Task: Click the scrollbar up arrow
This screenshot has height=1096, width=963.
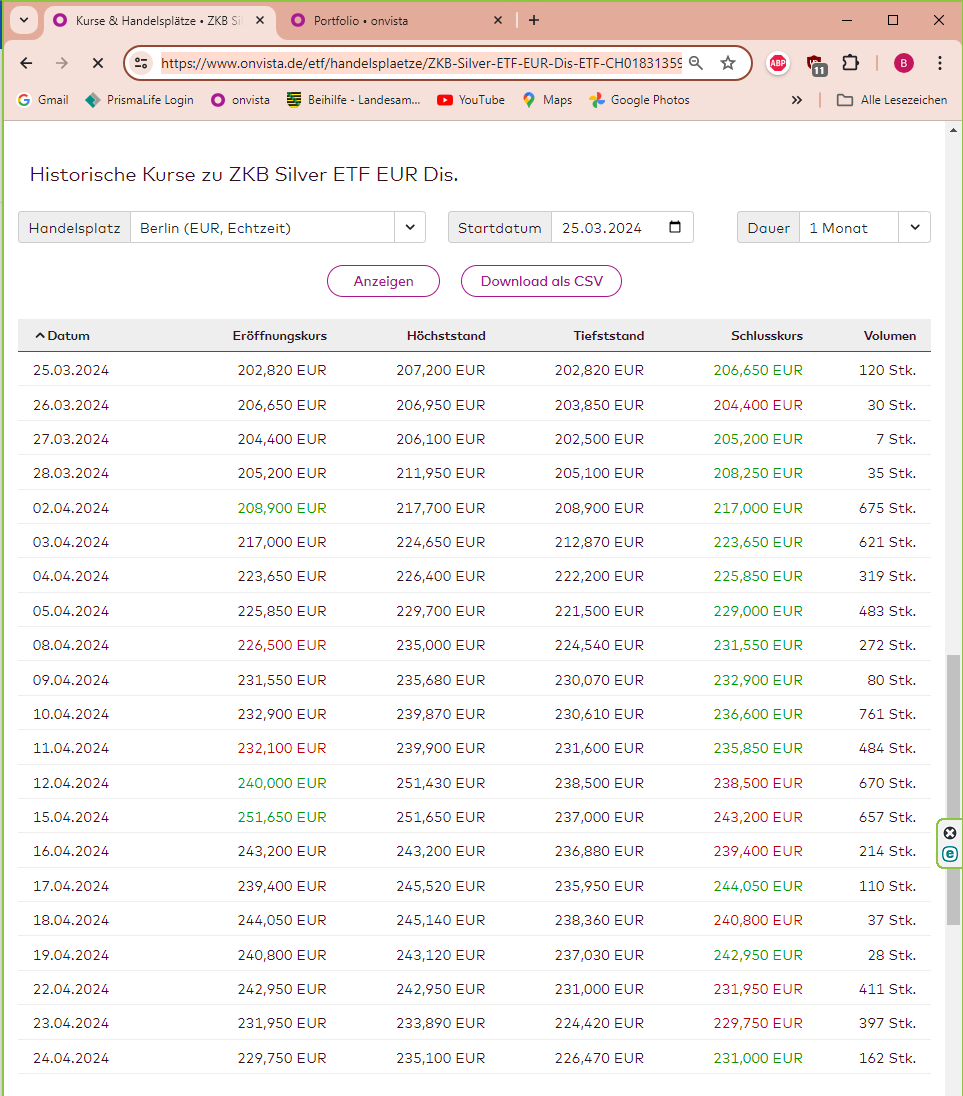Action: pos(953,131)
